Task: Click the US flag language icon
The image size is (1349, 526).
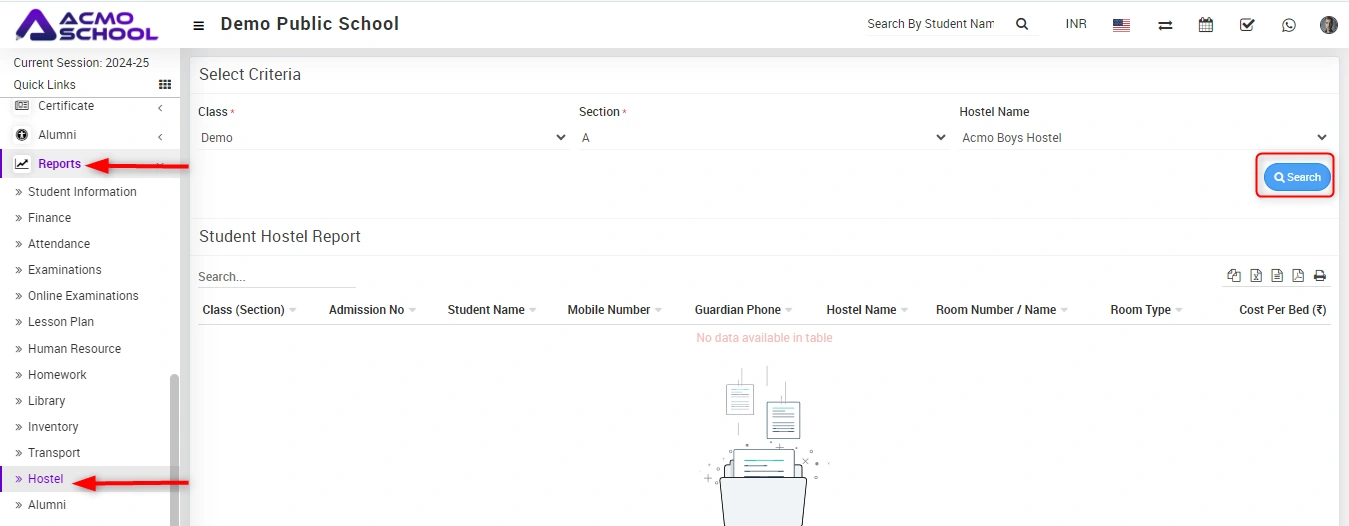Action: point(1121,25)
